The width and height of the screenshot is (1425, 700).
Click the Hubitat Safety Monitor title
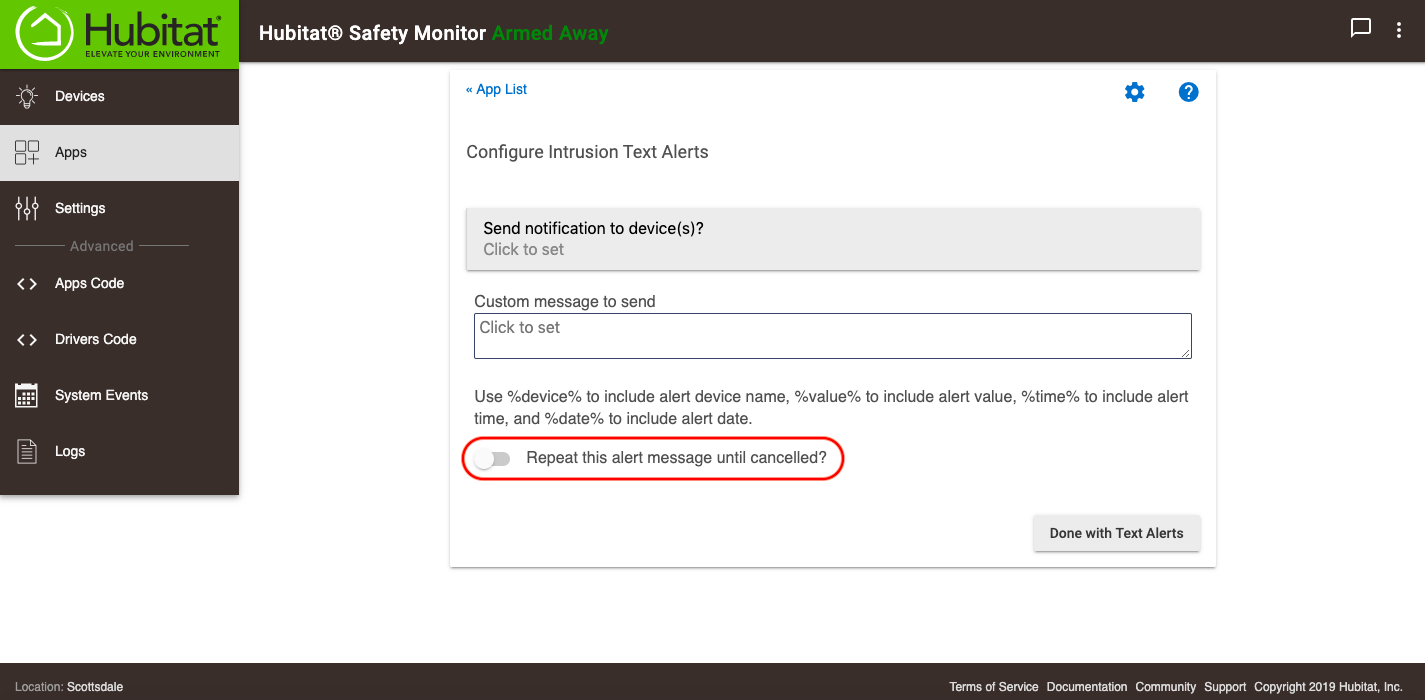click(373, 33)
